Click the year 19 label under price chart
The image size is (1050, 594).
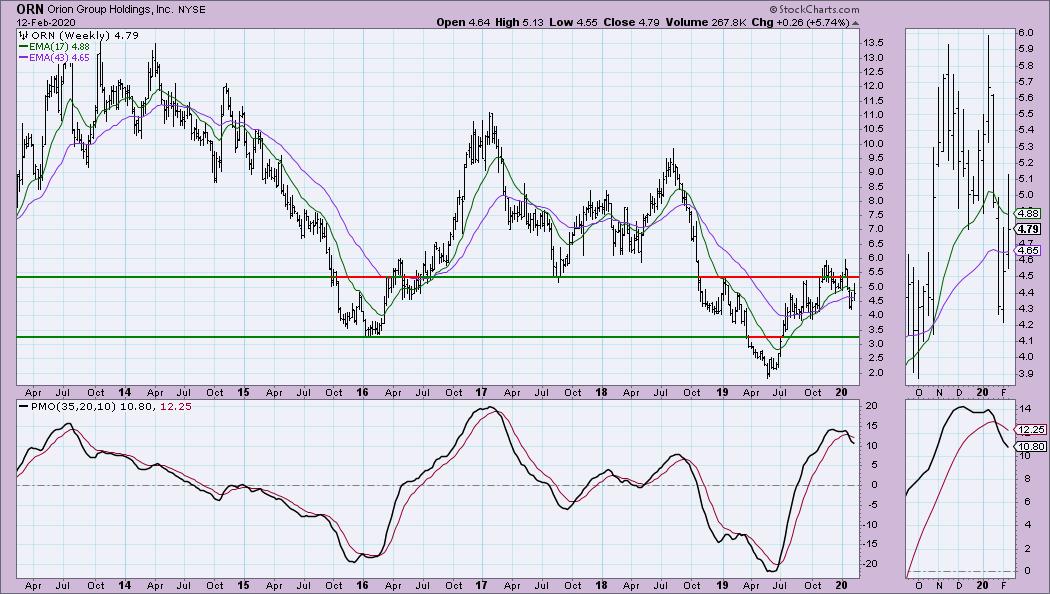click(x=722, y=392)
